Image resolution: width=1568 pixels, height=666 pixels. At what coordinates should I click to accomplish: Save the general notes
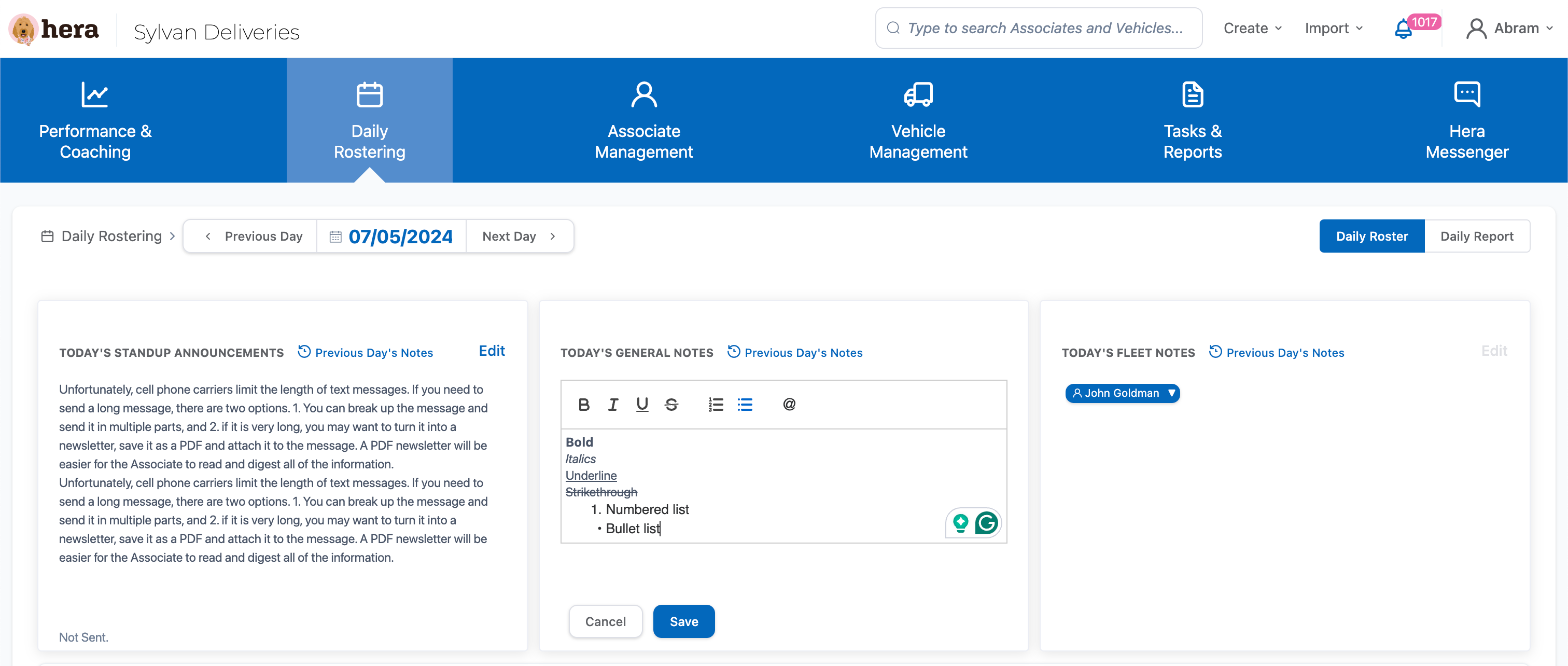(x=683, y=621)
